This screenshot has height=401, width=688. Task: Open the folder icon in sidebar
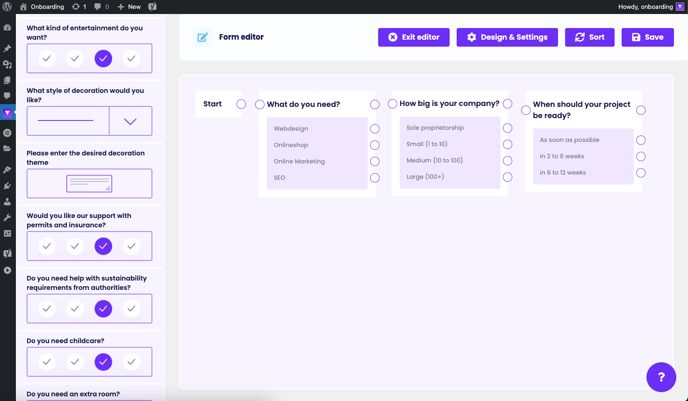click(x=7, y=148)
